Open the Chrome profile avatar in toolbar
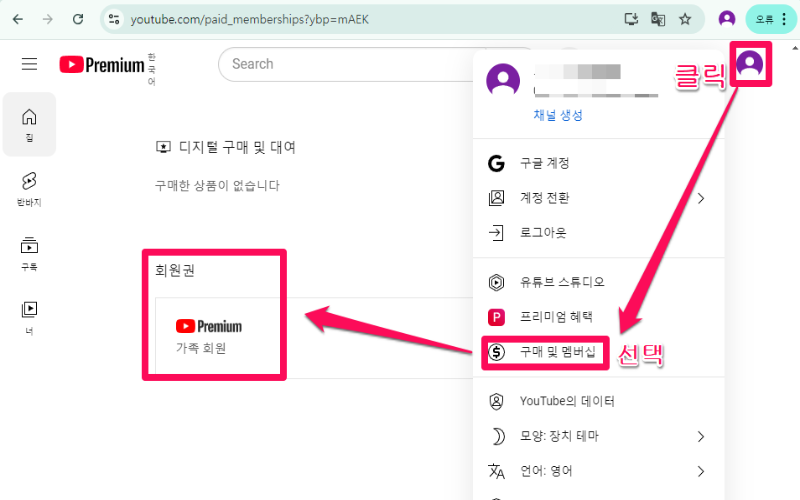The image size is (800, 500). pyautogui.click(x=727, y=19)
